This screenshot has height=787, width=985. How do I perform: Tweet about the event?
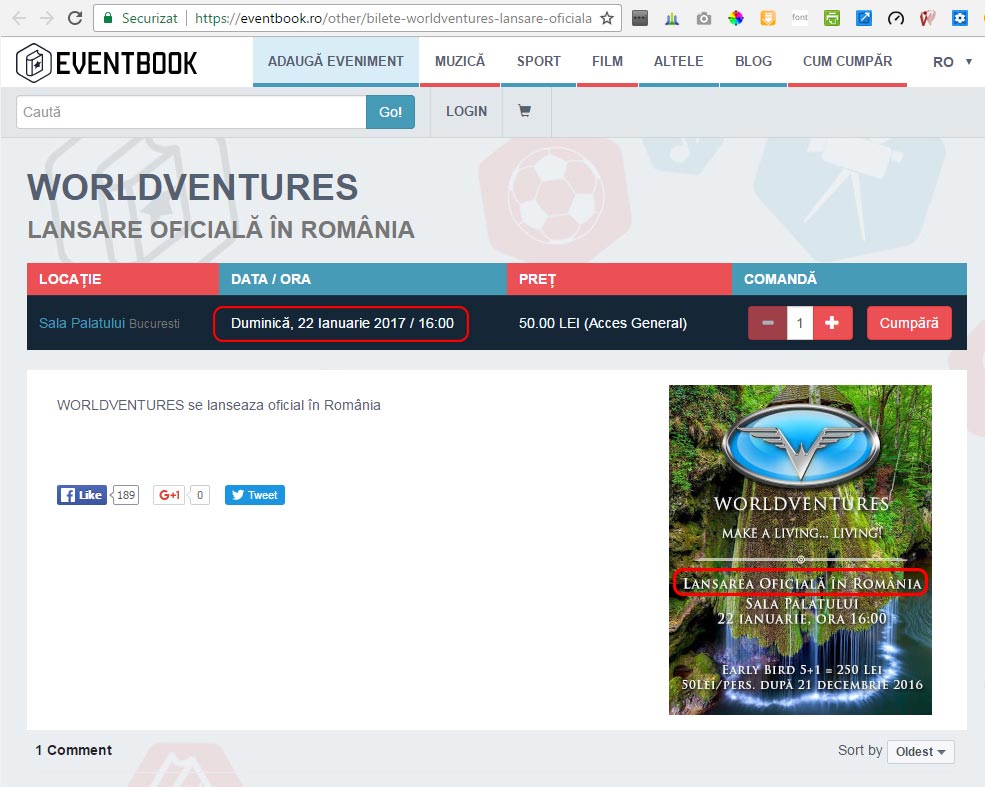point(254,495)
